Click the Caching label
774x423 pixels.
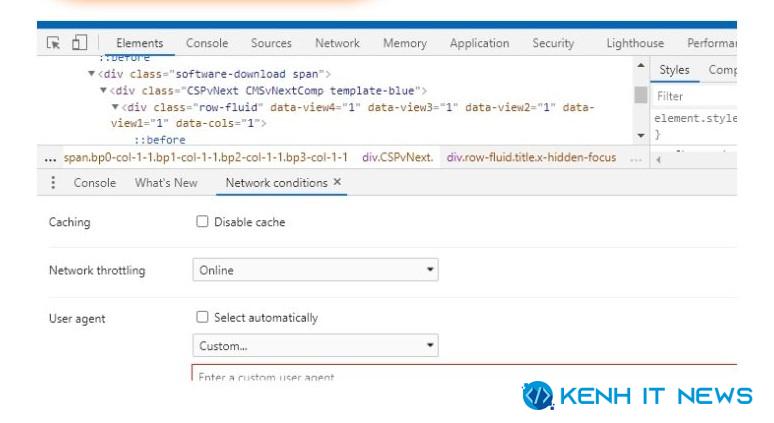point(70,222)
